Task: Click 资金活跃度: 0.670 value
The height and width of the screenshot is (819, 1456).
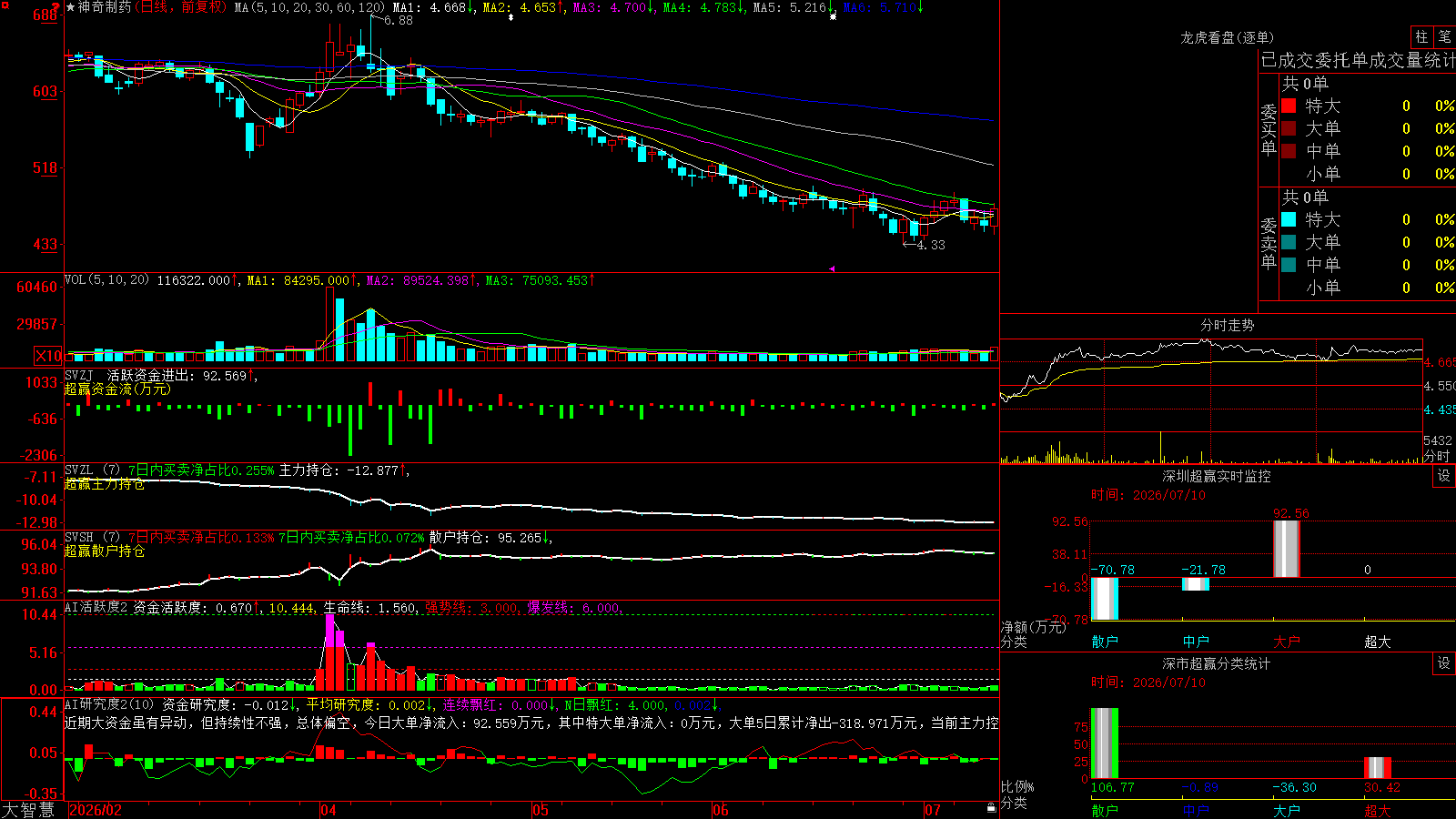Action: [196, 607]
